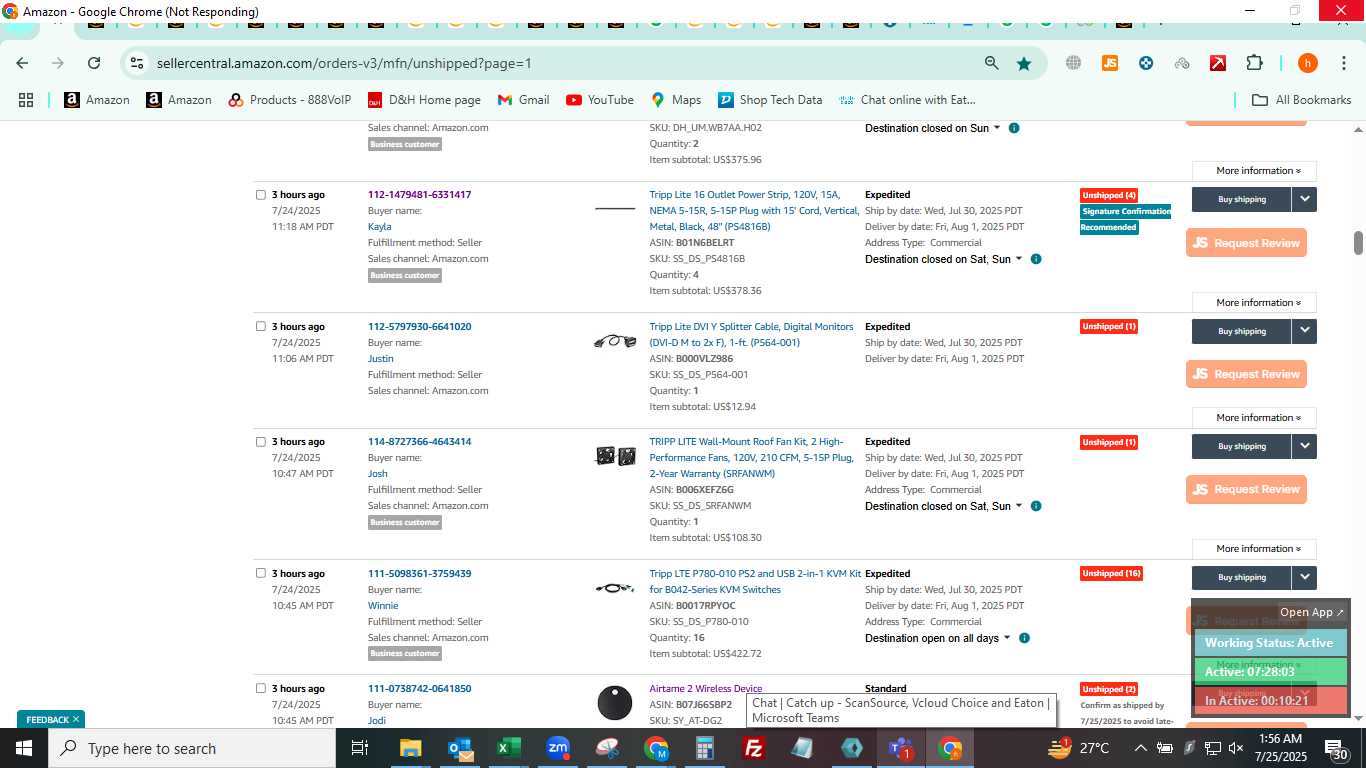The height and width of the screenshot is (768, 1366).
Task: Click the bookmark star icon
Action: click(x=1024, y=63)
